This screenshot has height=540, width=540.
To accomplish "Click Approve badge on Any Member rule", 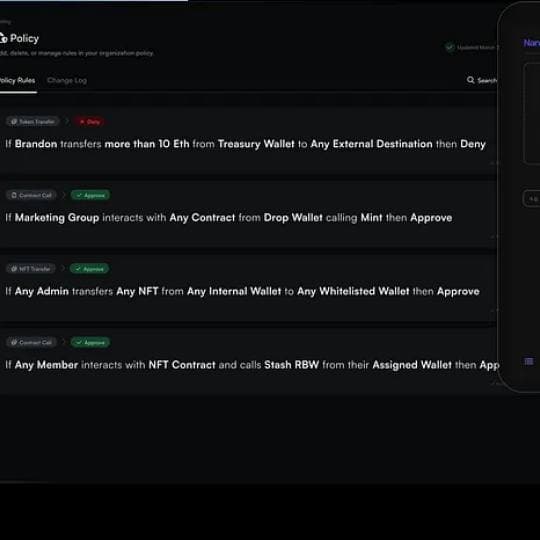I will (91, 342).
